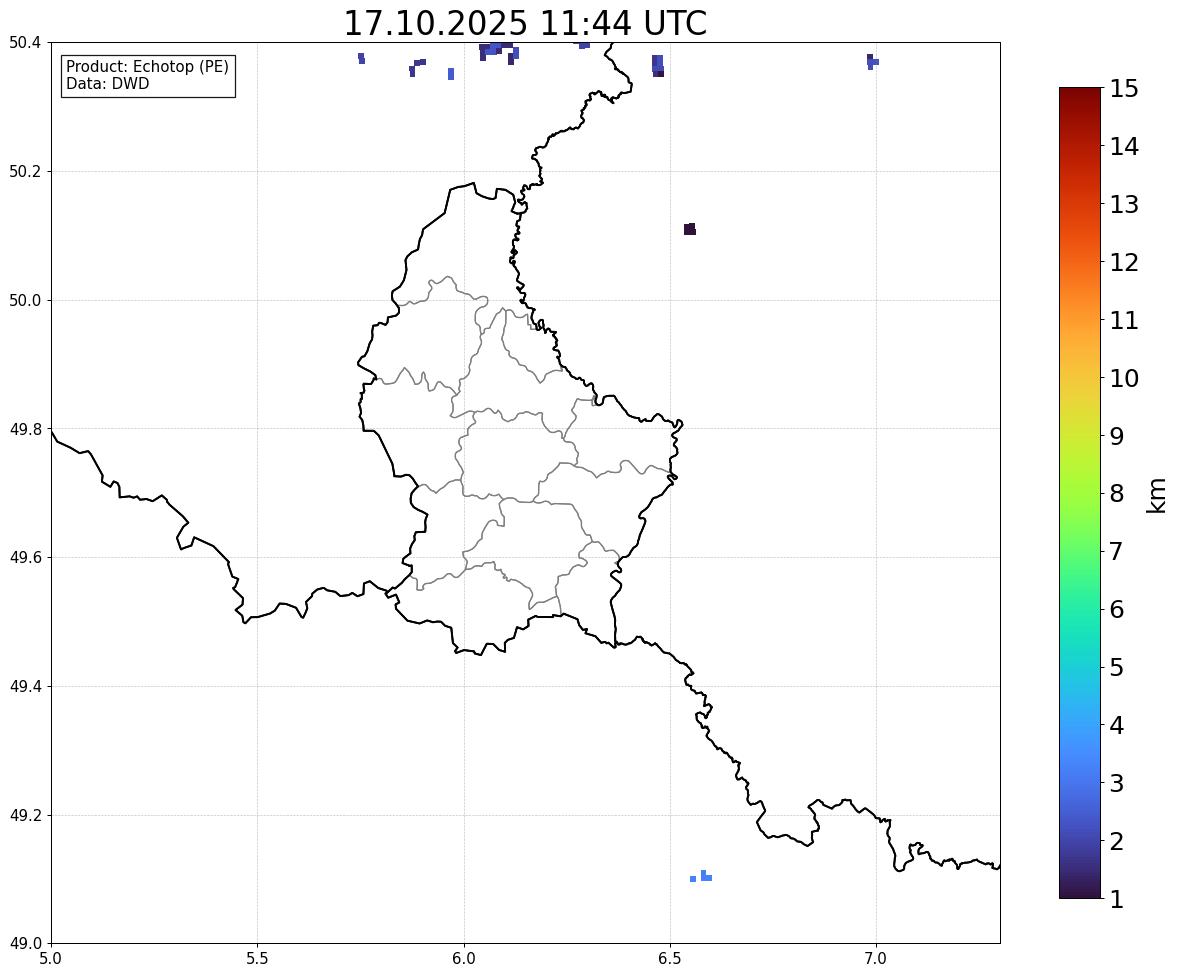Click the longitude axis label 6.0
Screen dimensions: 1178x976
464,959
